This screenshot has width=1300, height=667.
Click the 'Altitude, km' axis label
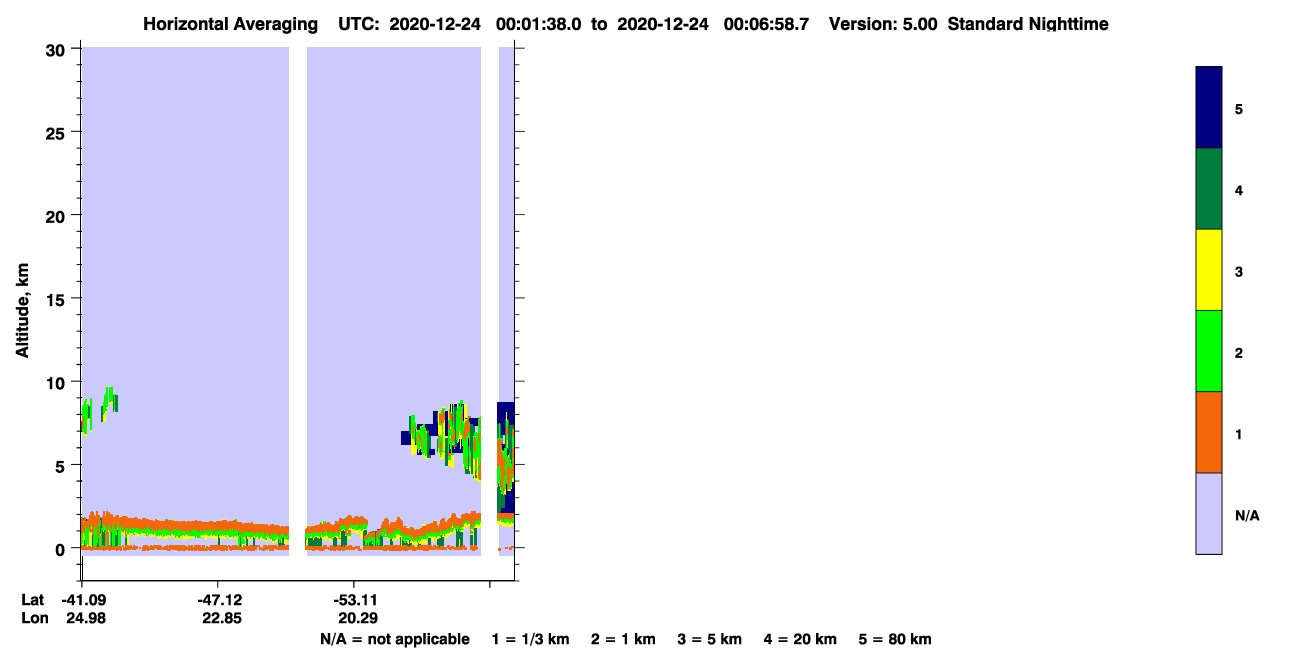tap(23, 312)
